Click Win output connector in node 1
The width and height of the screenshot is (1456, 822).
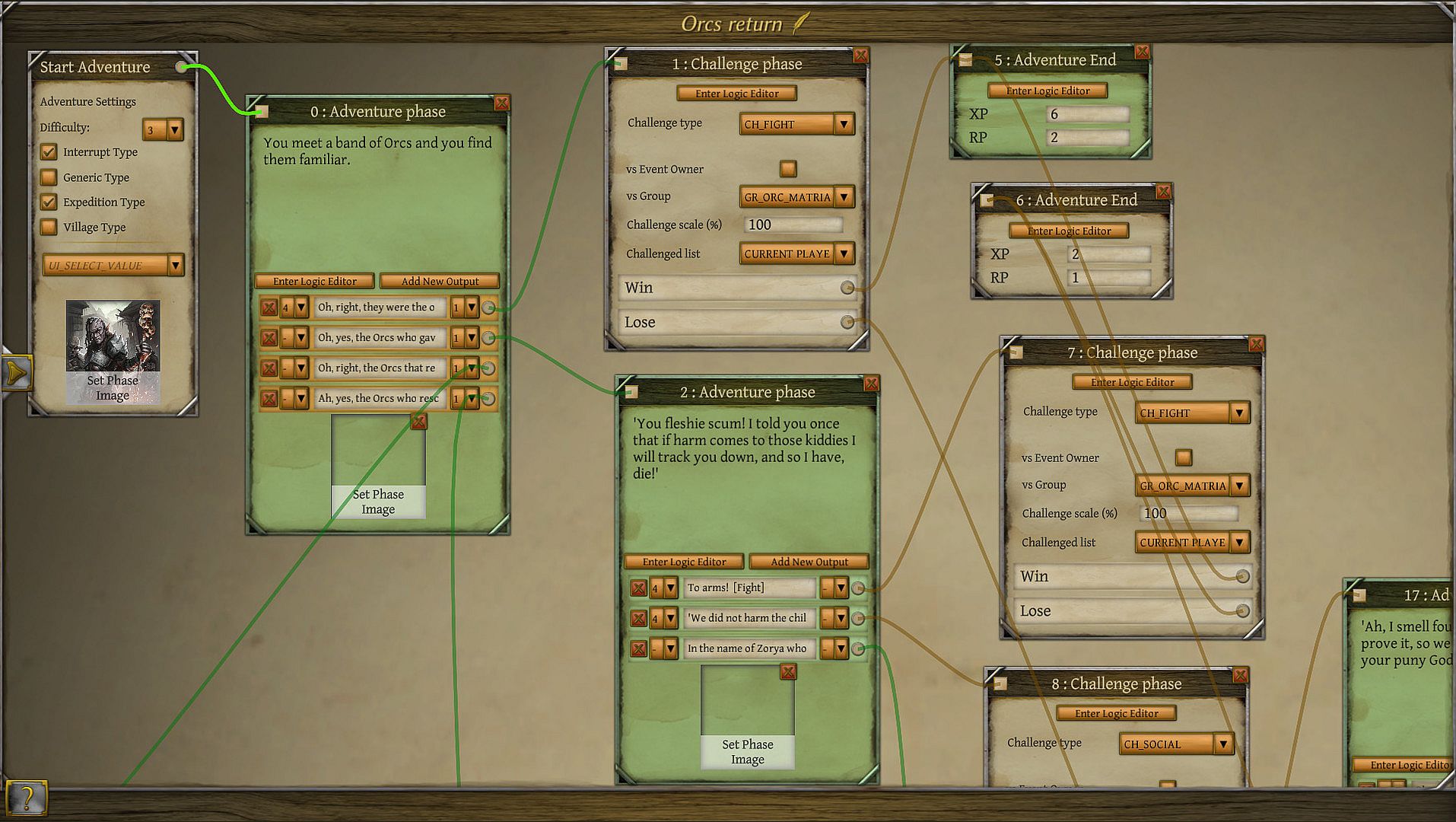847,288
